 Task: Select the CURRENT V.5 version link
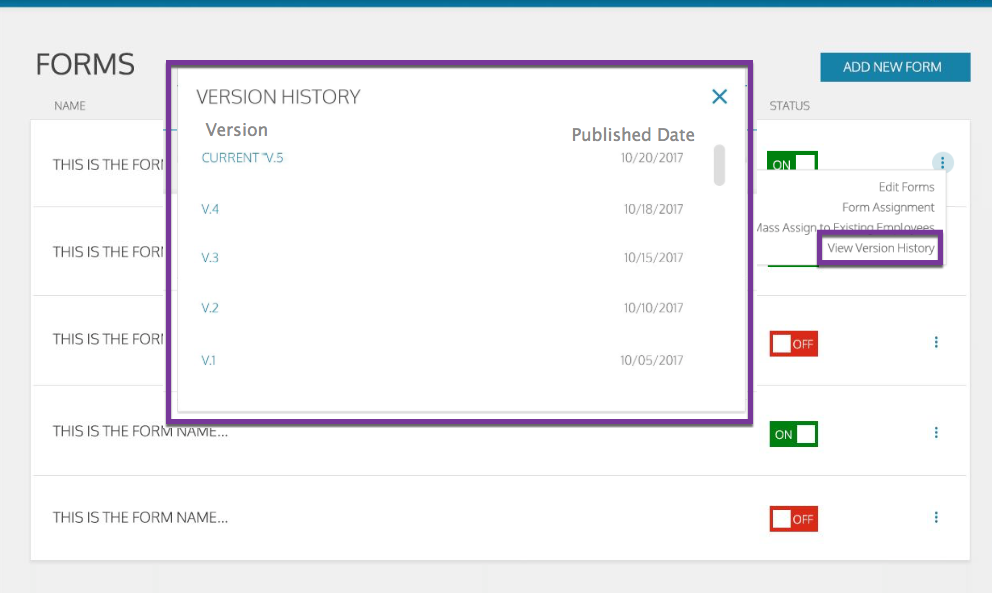240,157
